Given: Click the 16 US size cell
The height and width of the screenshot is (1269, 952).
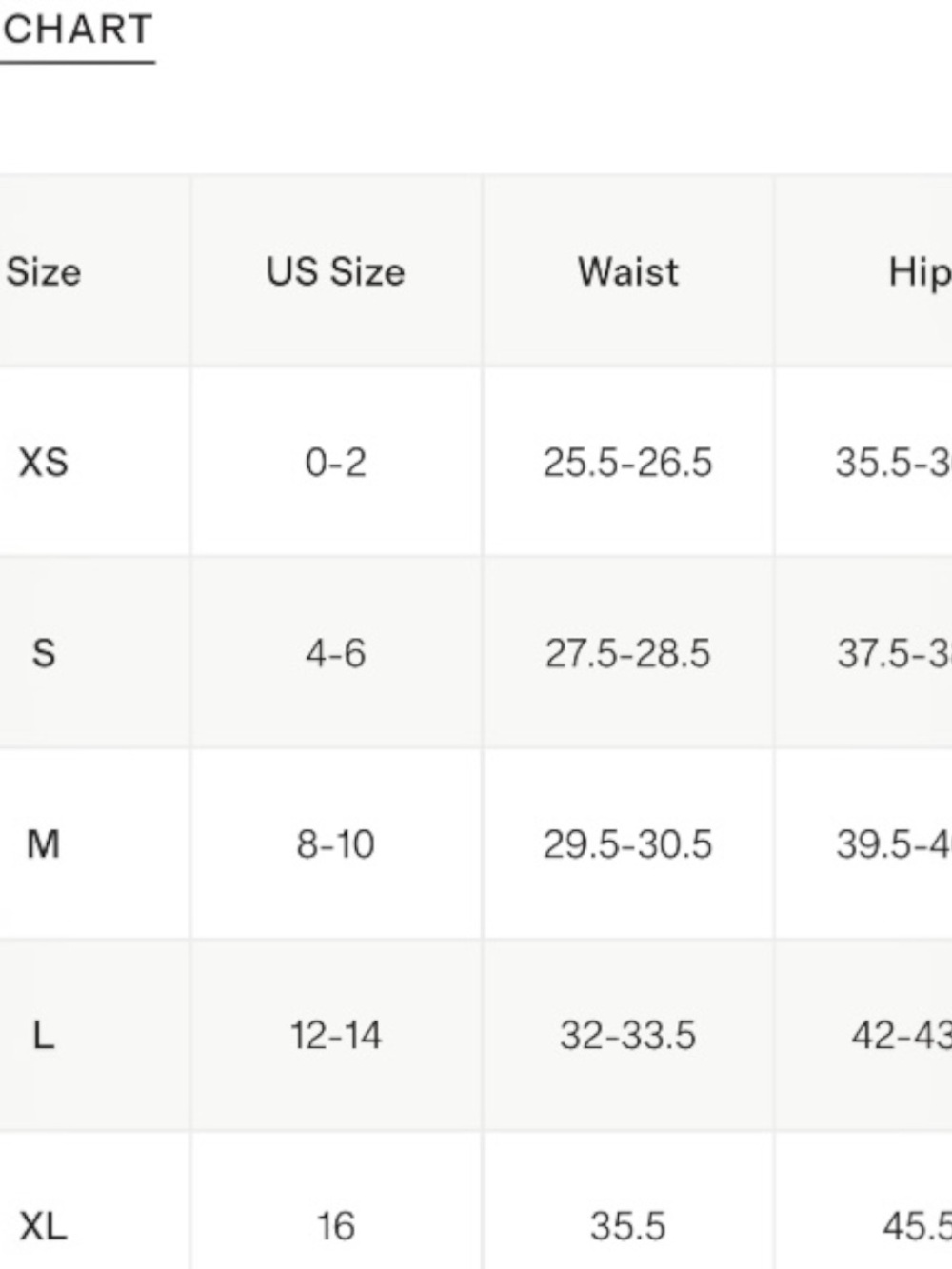Looking at the screenshot, I should click(336, 1226).
